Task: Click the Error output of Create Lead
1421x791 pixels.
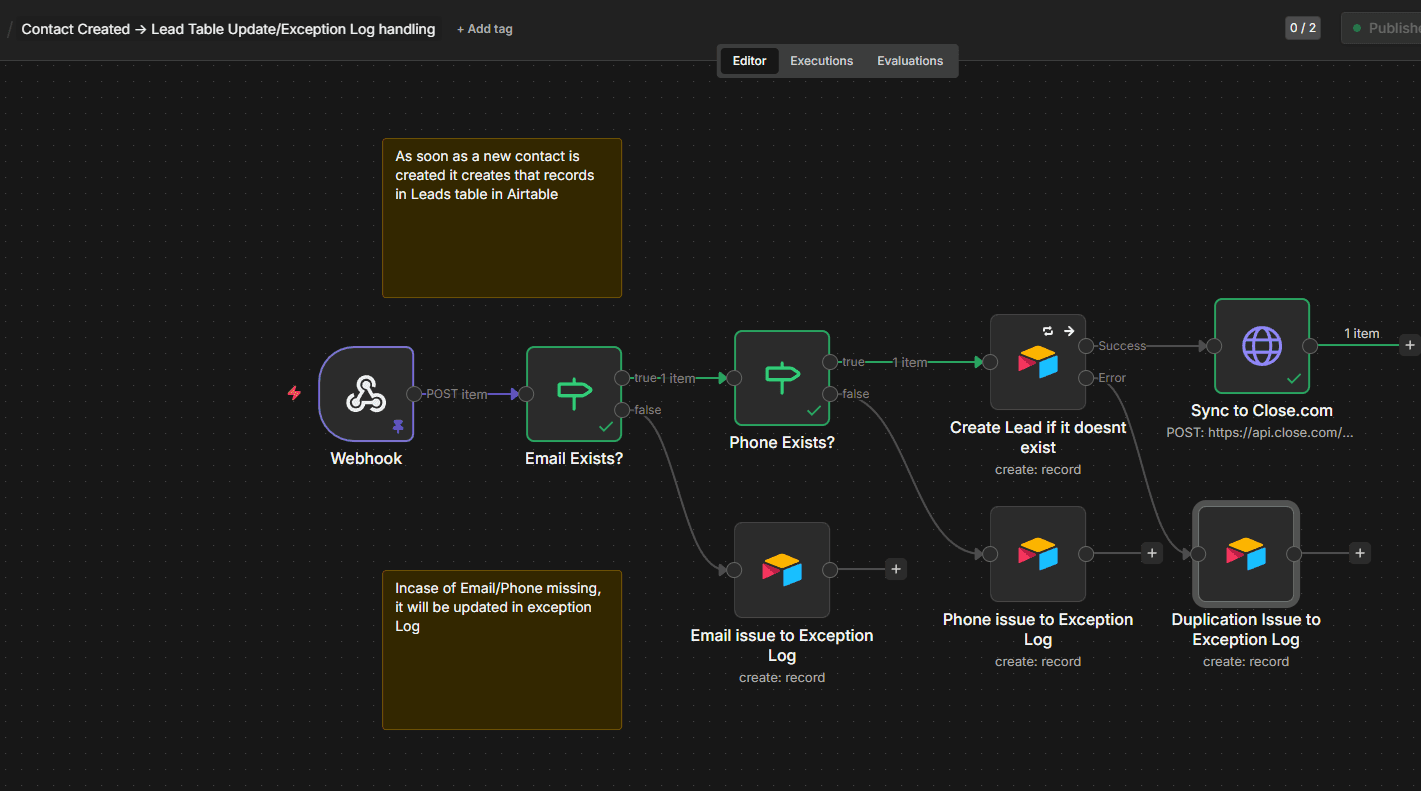Action: pos(1086,378)
